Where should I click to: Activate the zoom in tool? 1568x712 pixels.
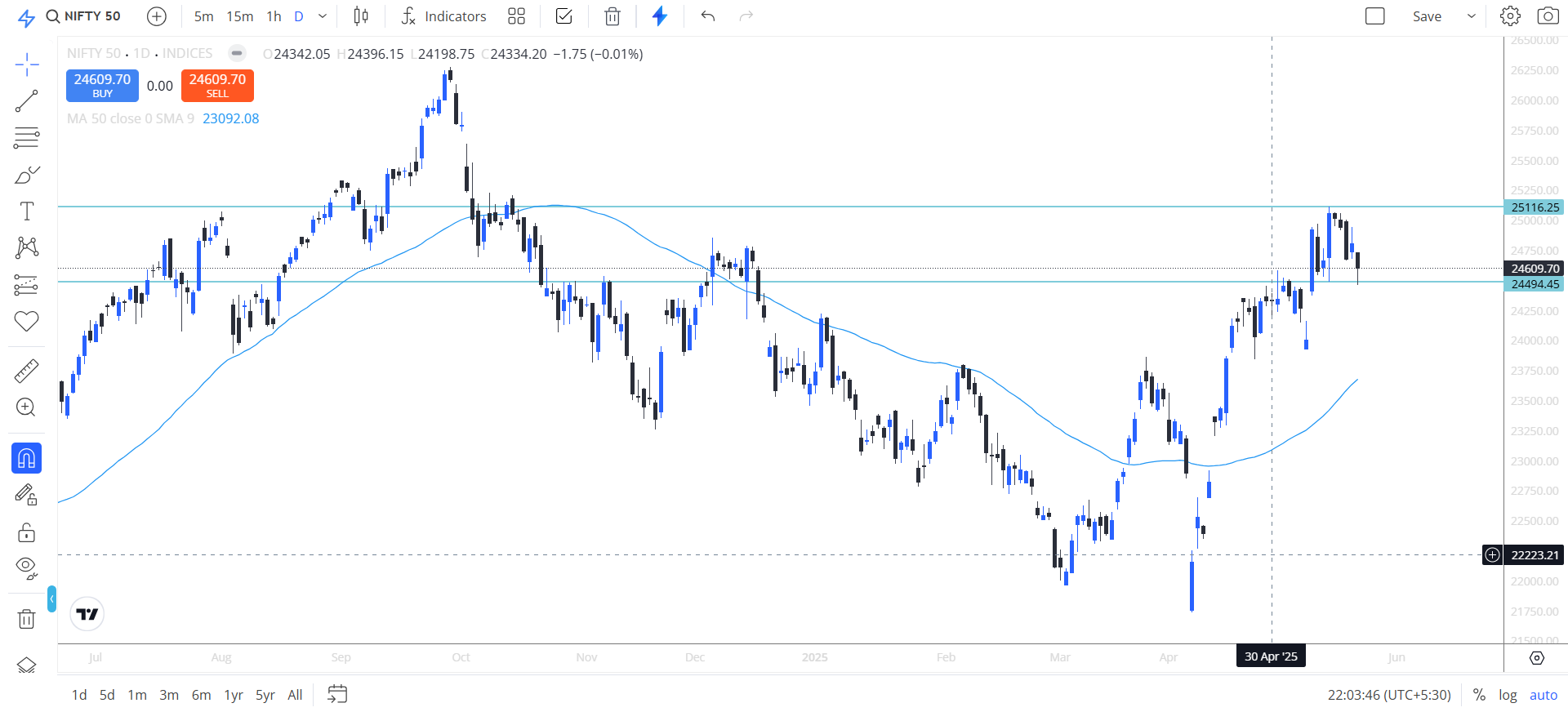coord(26,407)
